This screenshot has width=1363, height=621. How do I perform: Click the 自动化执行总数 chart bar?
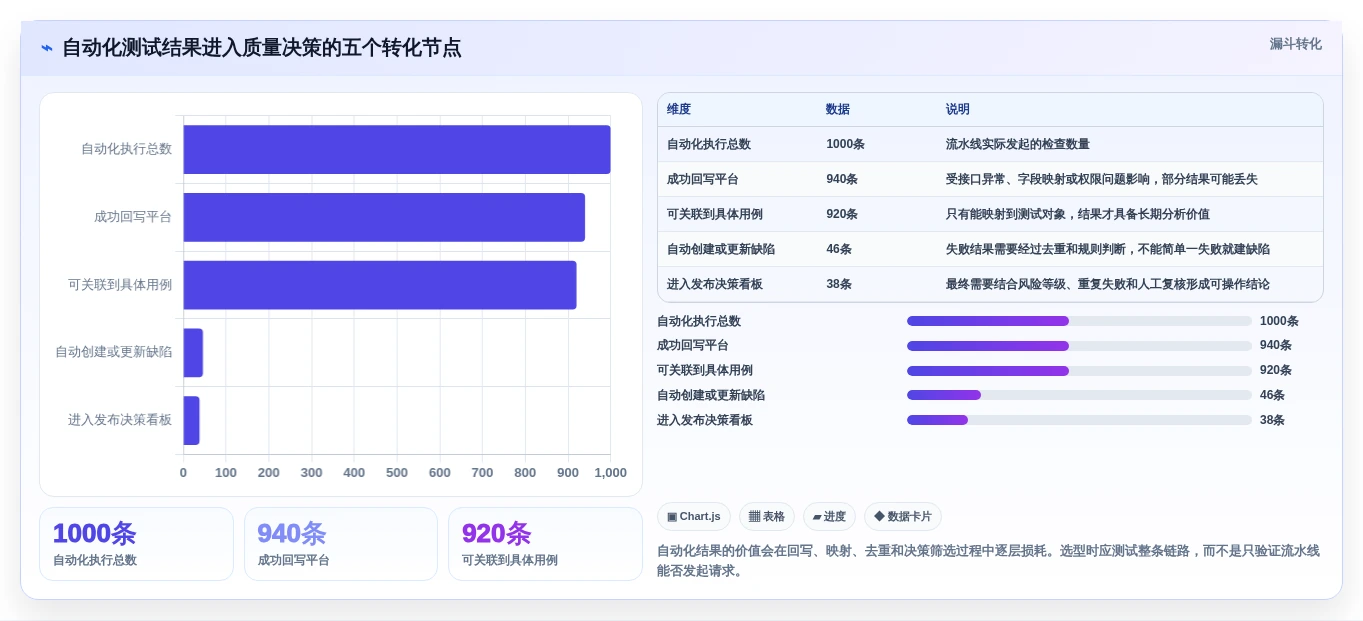[396, 149]
